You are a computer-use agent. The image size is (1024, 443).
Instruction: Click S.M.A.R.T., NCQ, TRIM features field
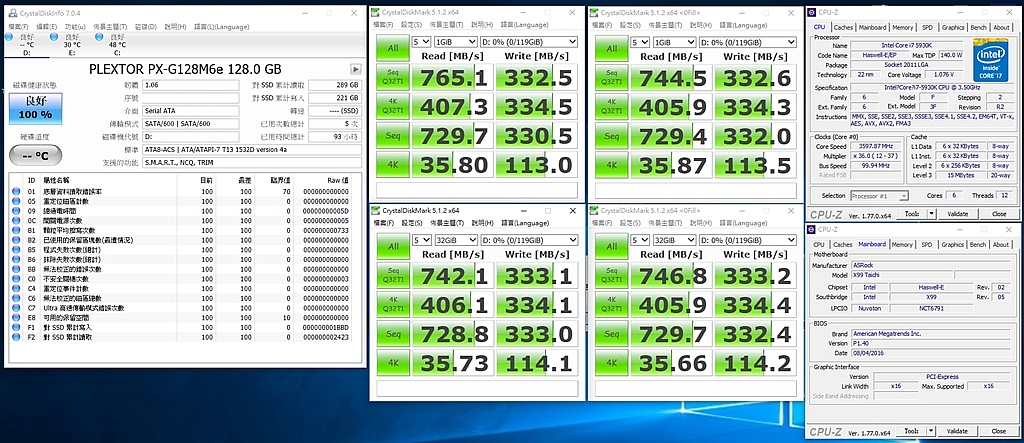point(251,163)
